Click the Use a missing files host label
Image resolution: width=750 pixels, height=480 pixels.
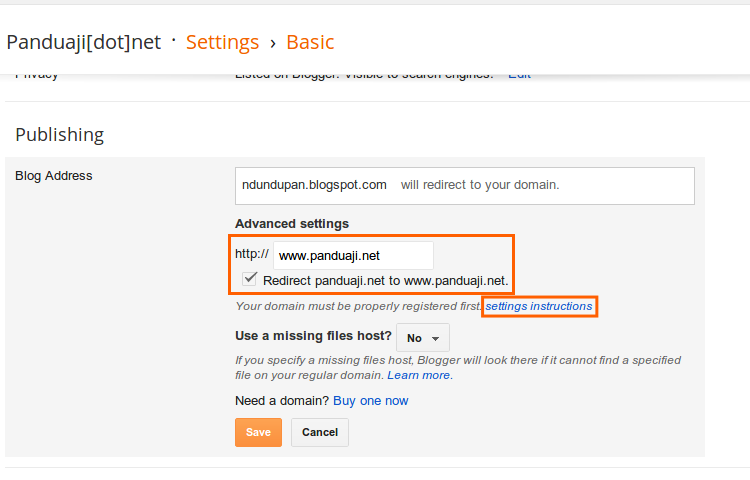pos(313,336)
